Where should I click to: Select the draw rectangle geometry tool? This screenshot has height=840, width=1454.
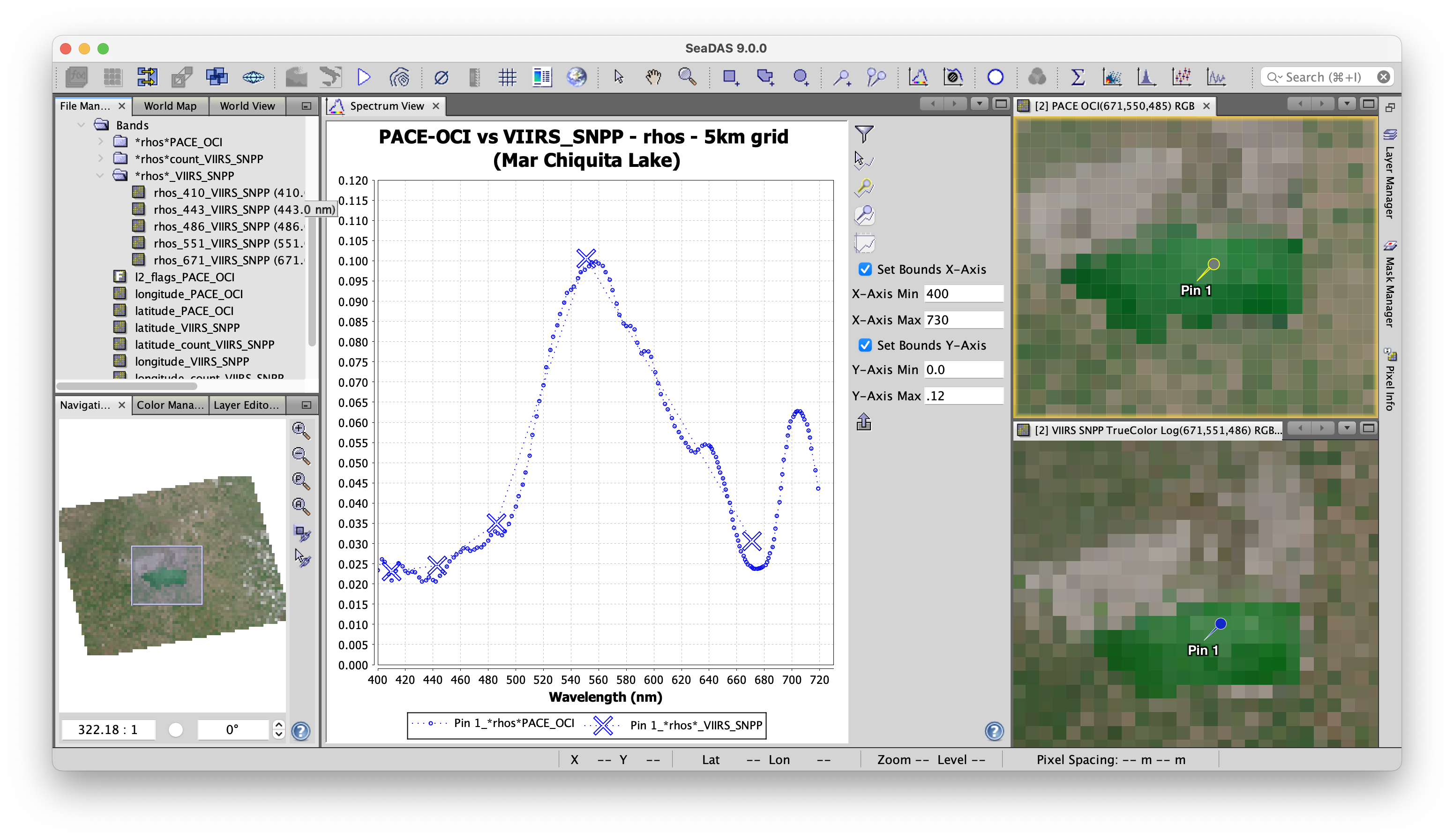coord(731,77)
